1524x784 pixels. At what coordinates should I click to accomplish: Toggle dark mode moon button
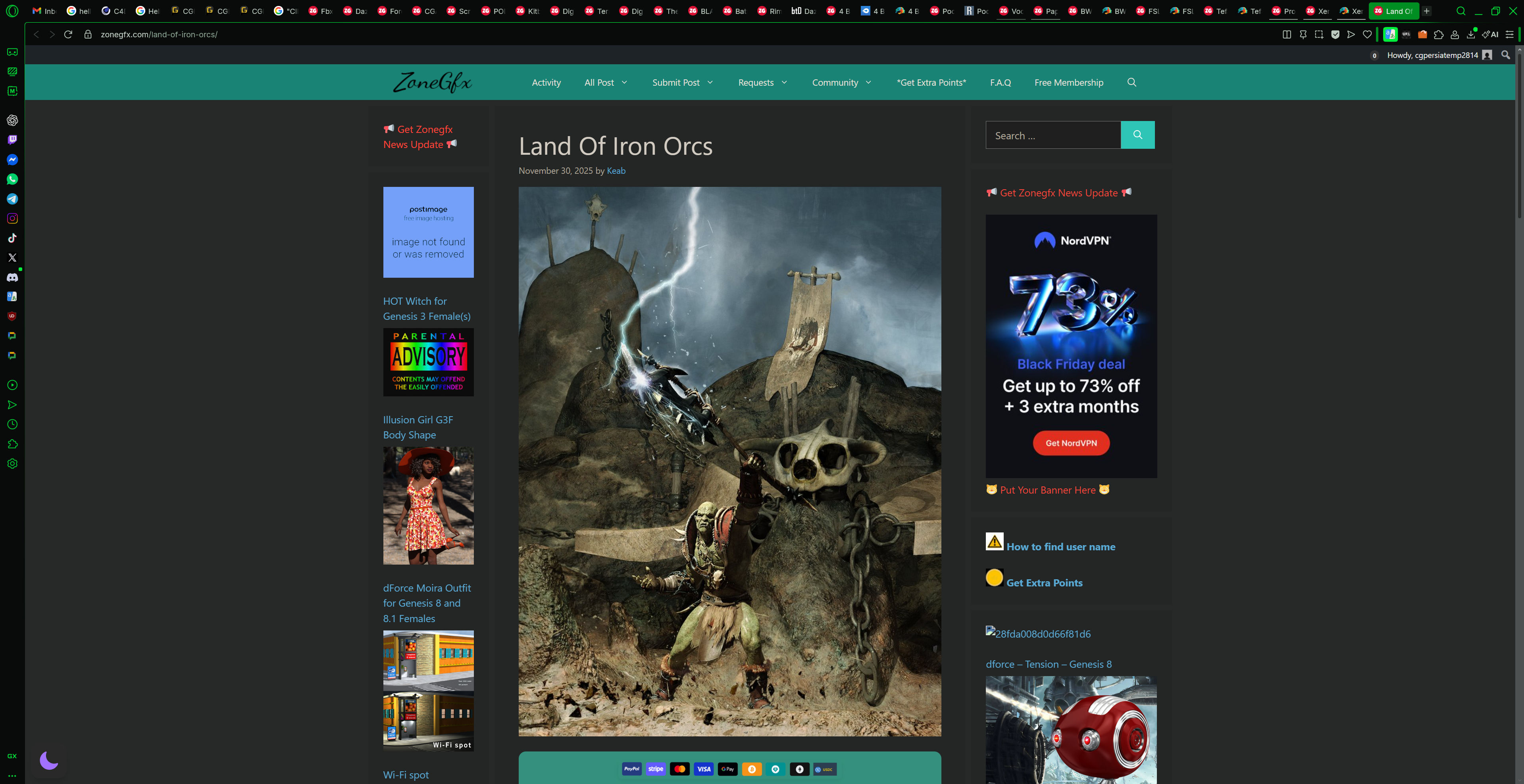48,760
